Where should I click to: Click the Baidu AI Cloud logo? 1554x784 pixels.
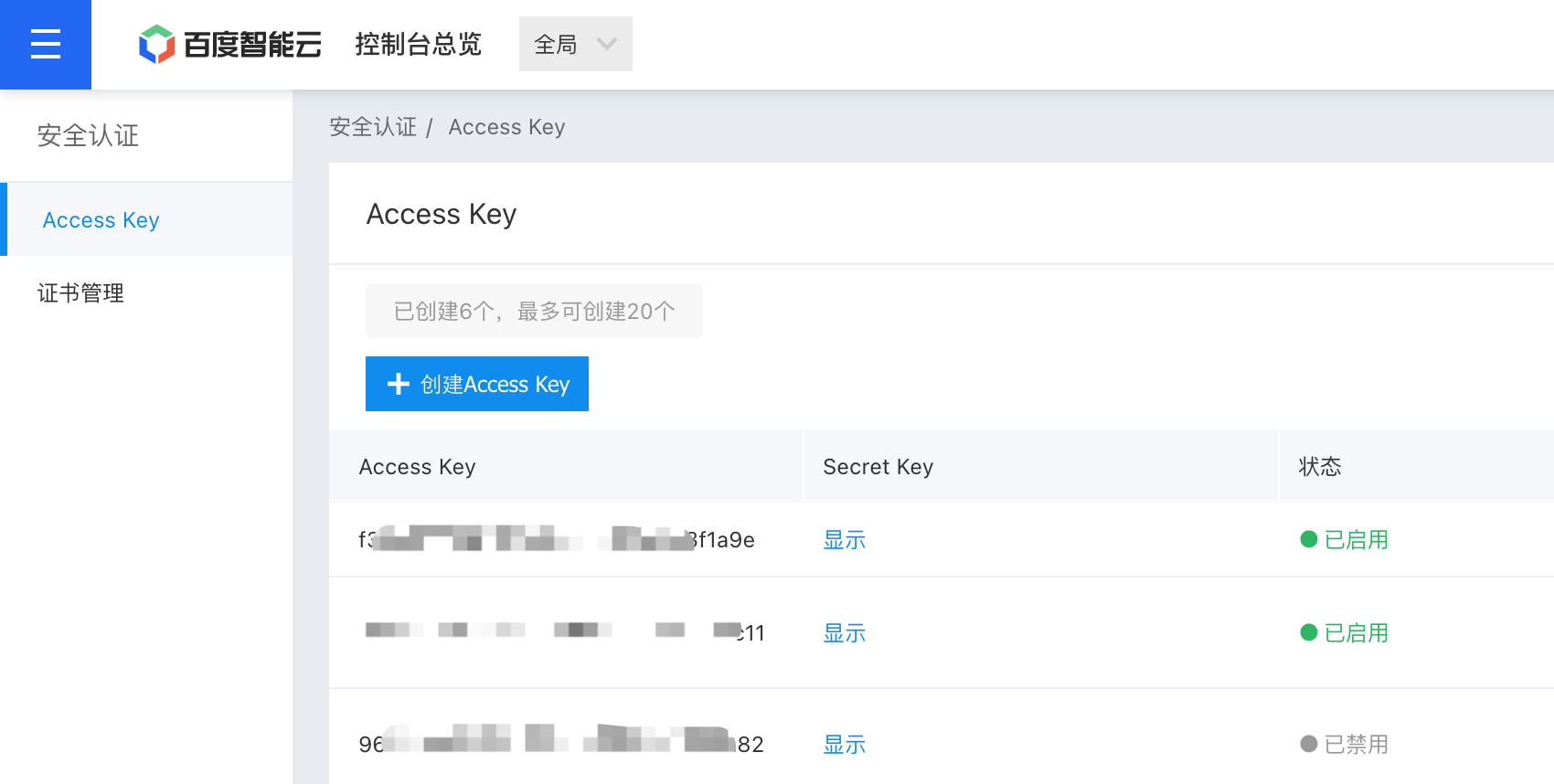[230, 44]
